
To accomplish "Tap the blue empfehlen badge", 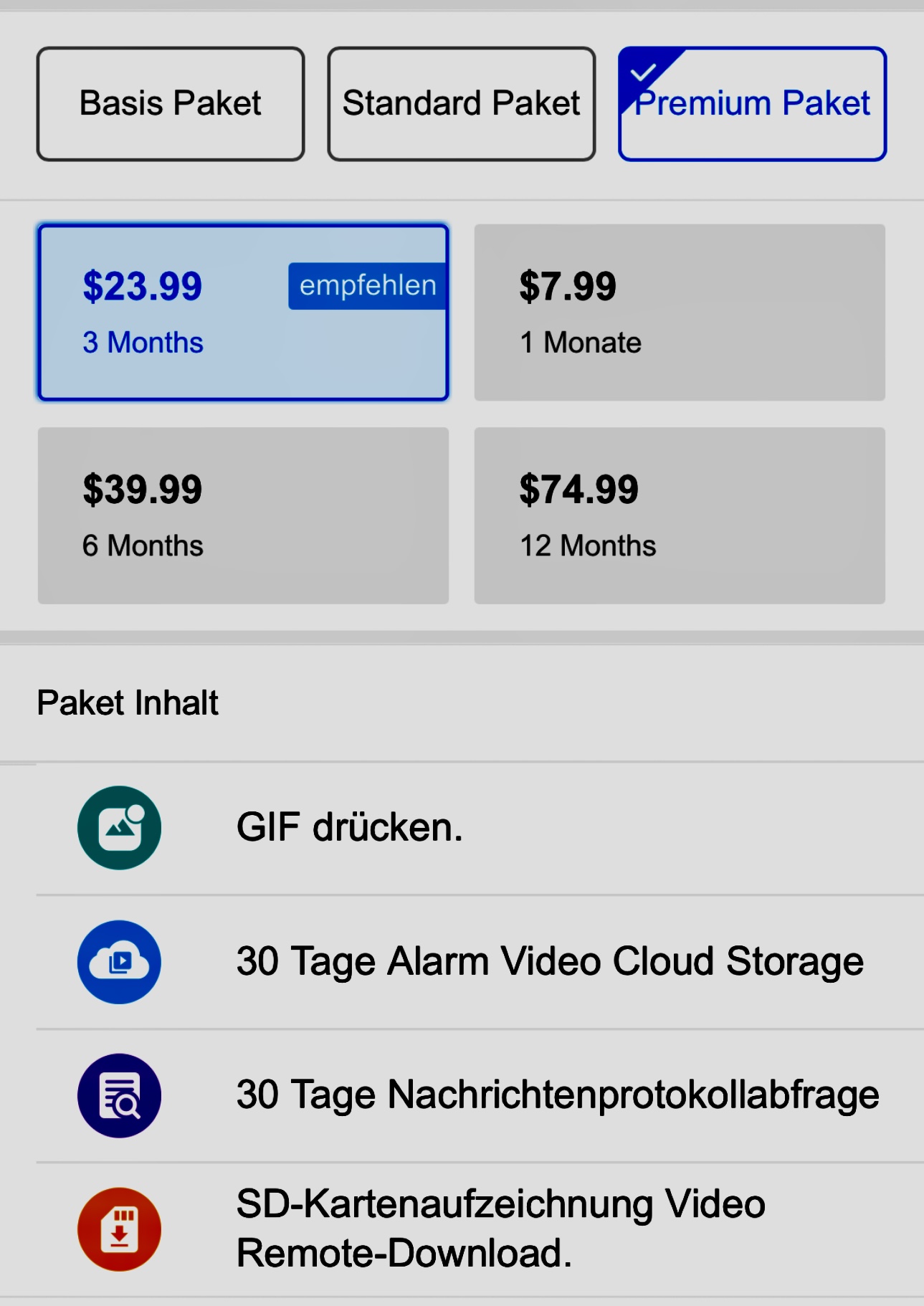I will 368,286.
